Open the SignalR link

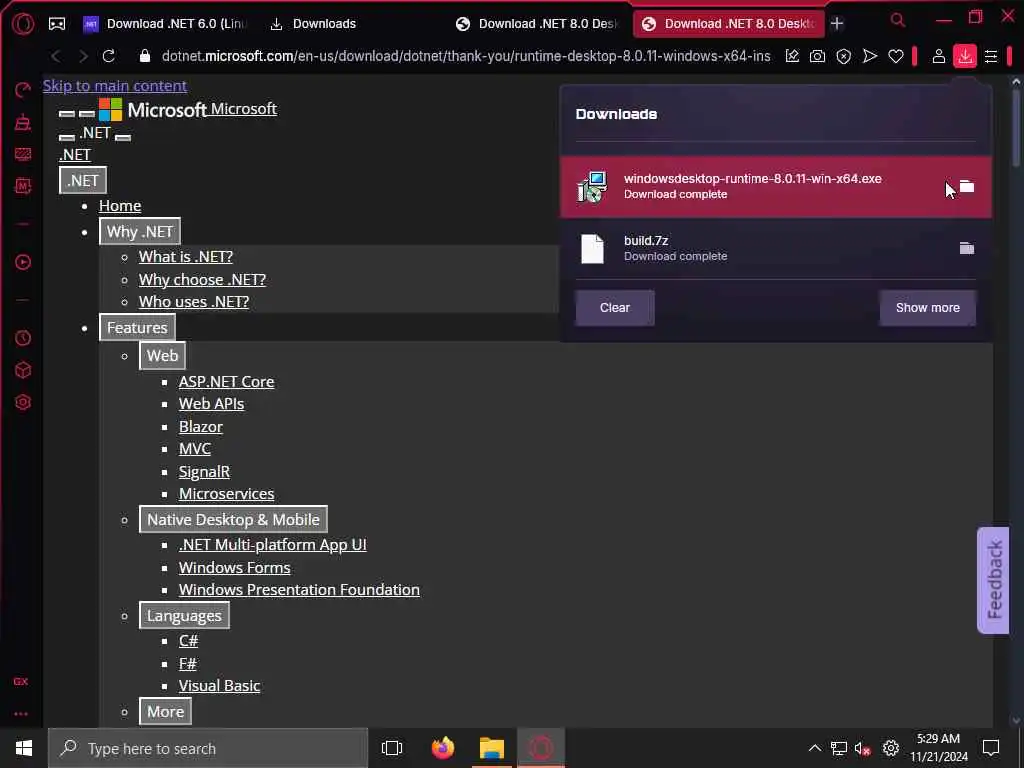coord(204,472)
